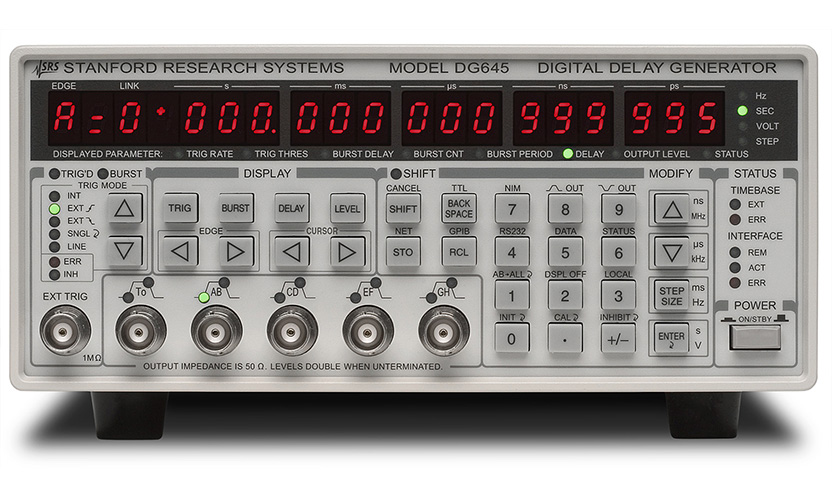Click the SHIFT key
This screenshot has width=832, height=500.
click(403, 209)
